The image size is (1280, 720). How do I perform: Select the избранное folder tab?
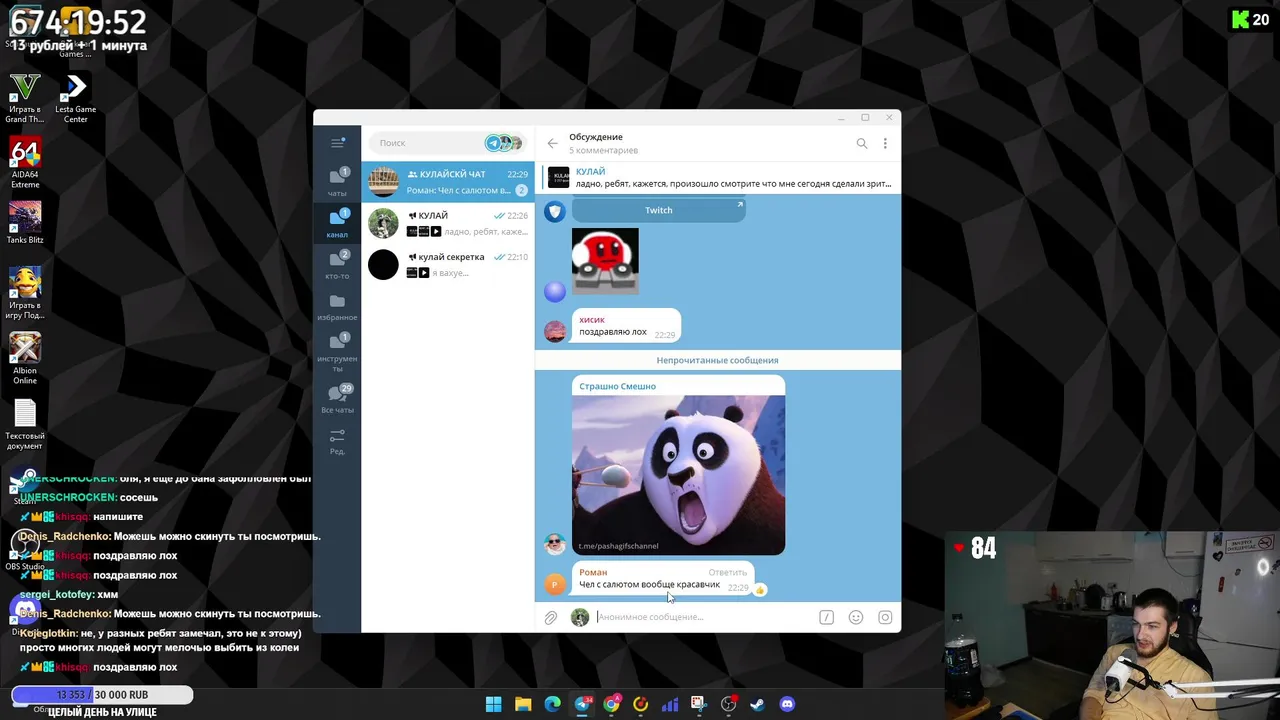337,306
